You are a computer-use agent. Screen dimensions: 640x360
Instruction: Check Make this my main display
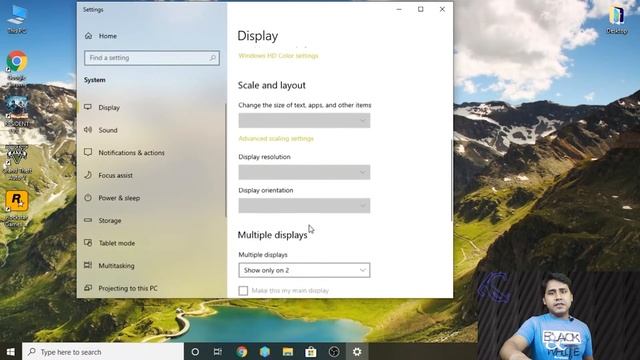[x=243, y=291]
